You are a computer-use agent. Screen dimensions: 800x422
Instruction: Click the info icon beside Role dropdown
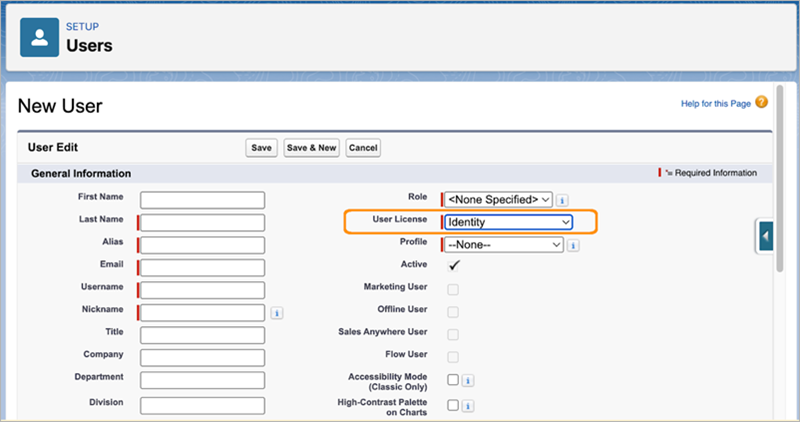[x=563, y=200]
